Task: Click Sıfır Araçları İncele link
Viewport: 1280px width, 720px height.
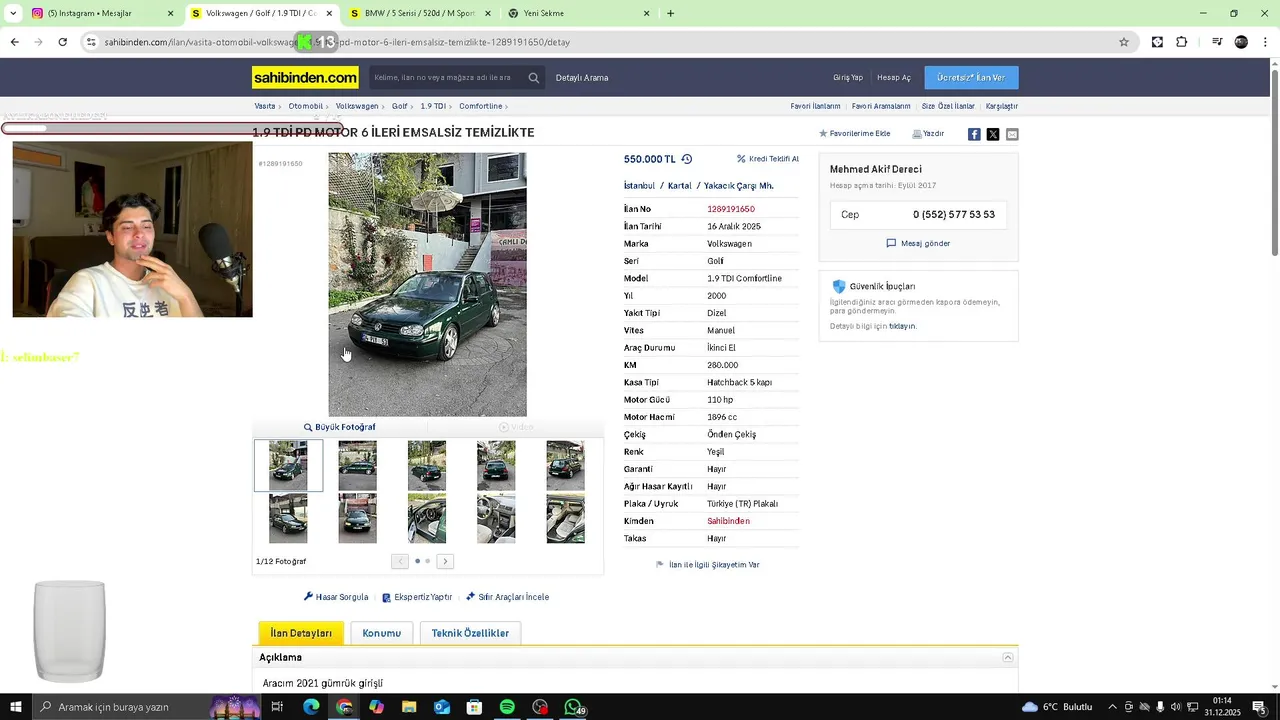Action: point(508,597)
